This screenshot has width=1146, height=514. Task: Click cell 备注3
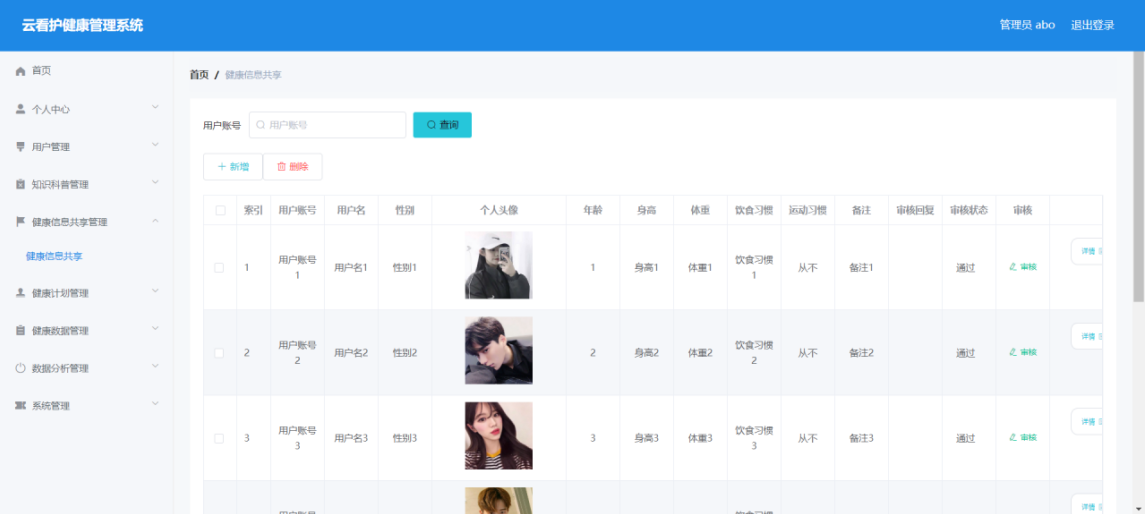(x=862, y=439)
